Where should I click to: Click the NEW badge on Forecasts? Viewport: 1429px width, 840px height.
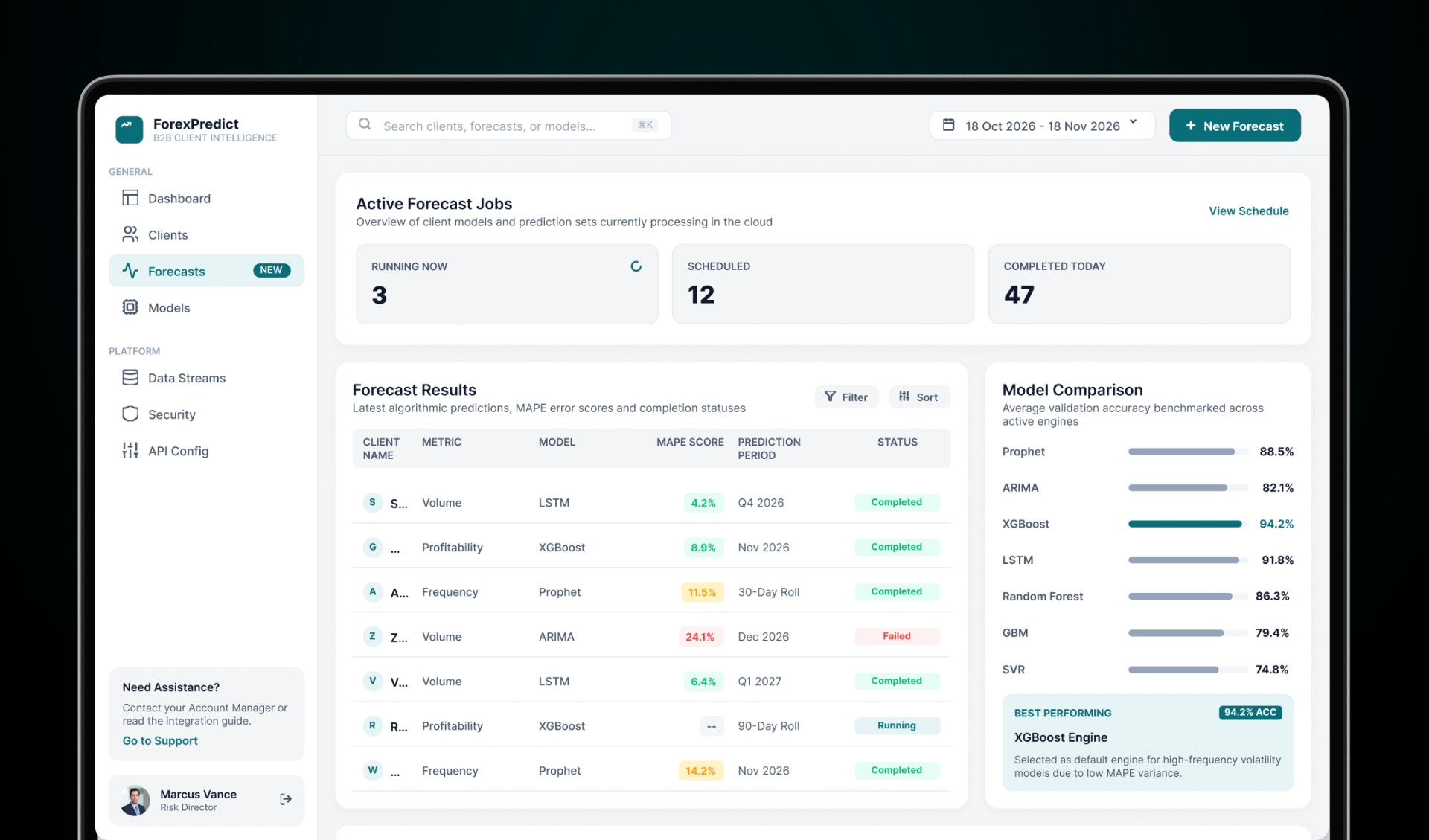272,271
